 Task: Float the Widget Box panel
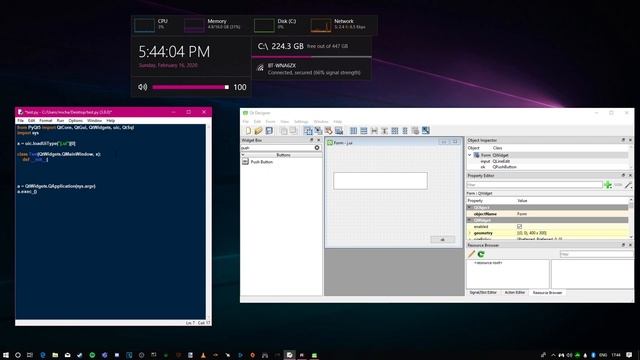(x=312, y=140)
